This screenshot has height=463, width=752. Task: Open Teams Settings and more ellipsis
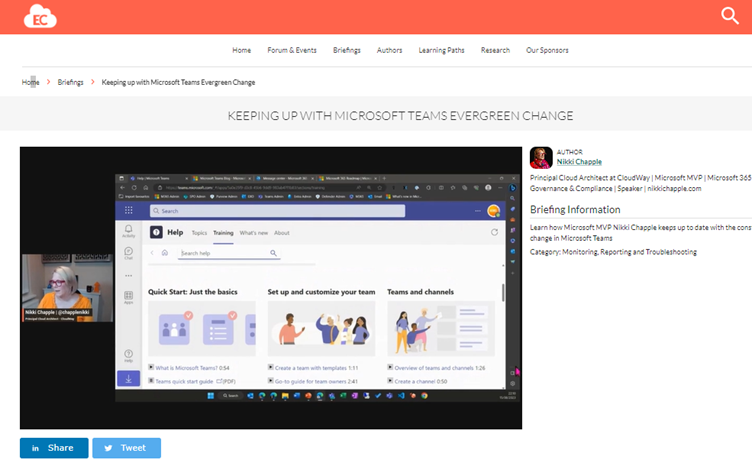(478, 211)
